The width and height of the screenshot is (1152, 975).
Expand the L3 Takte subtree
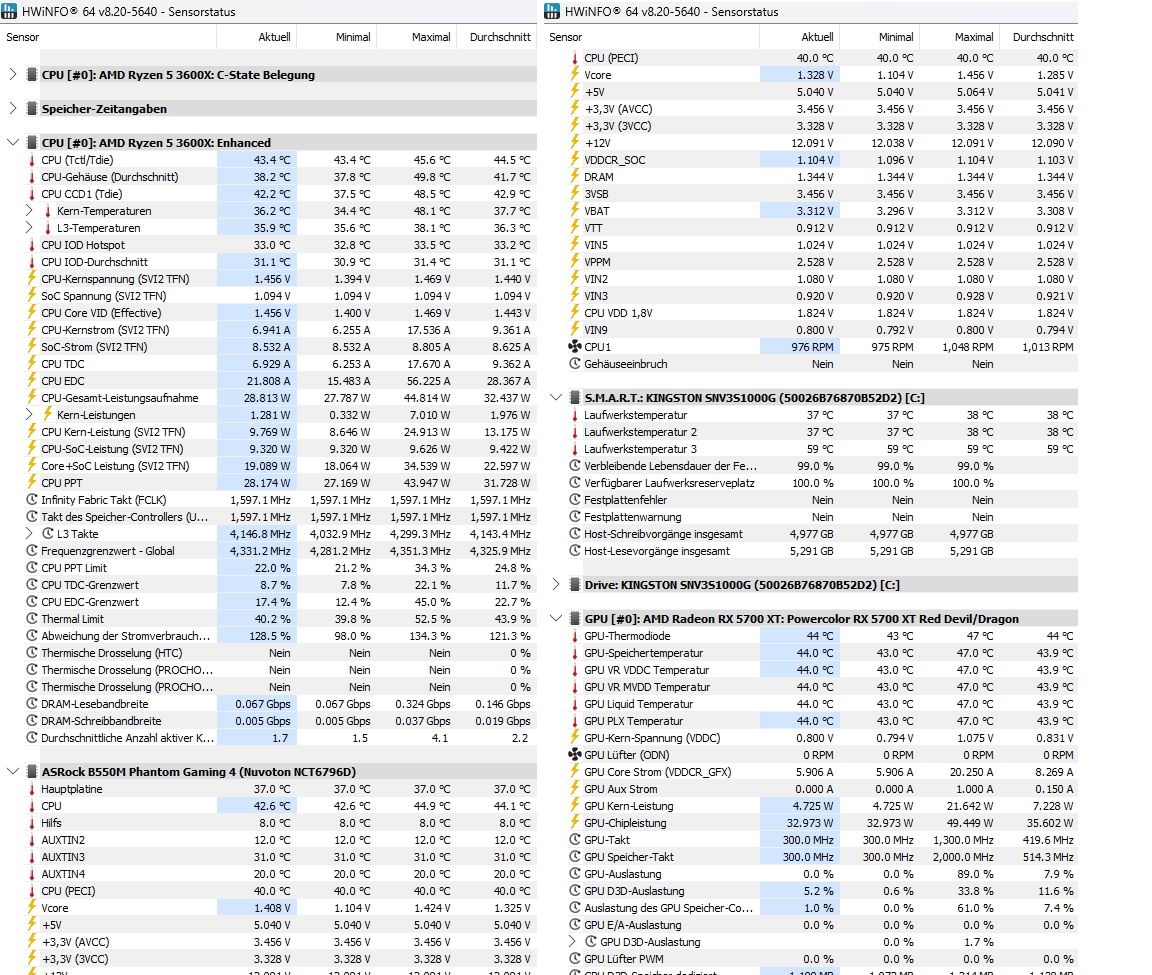point(29,533)
